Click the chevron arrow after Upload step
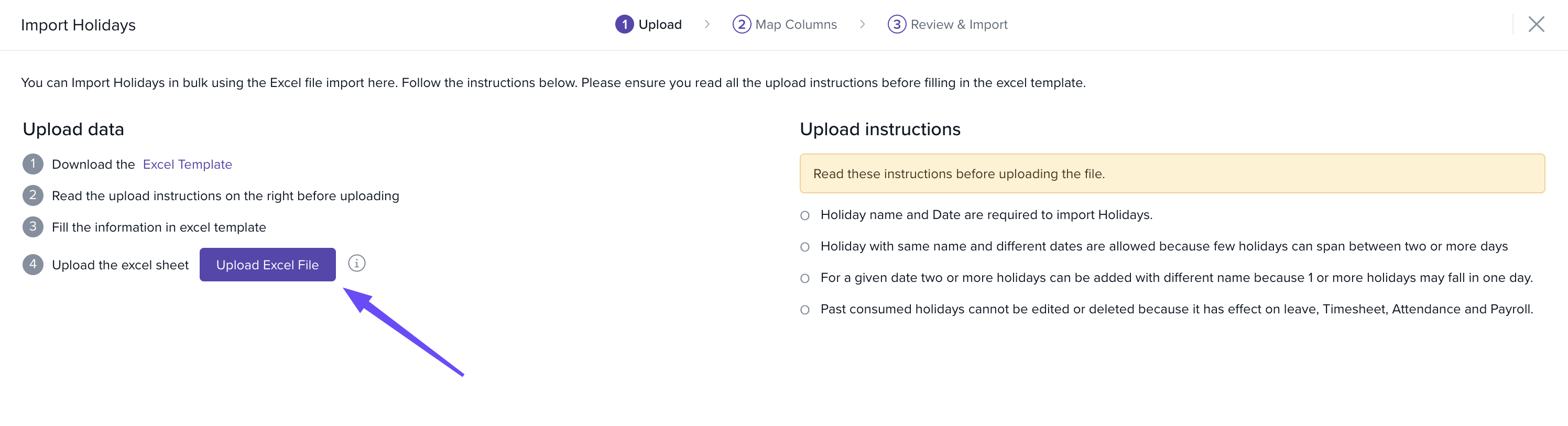Screen dimensions: 1568x426 click(706, 24)
